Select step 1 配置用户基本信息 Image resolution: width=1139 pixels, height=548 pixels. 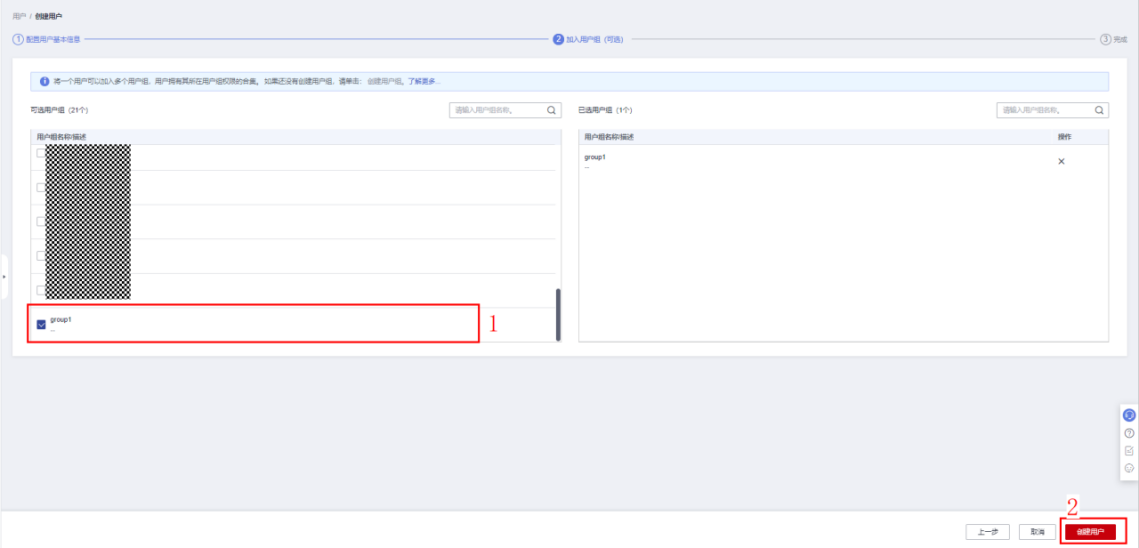coord(46,39)
